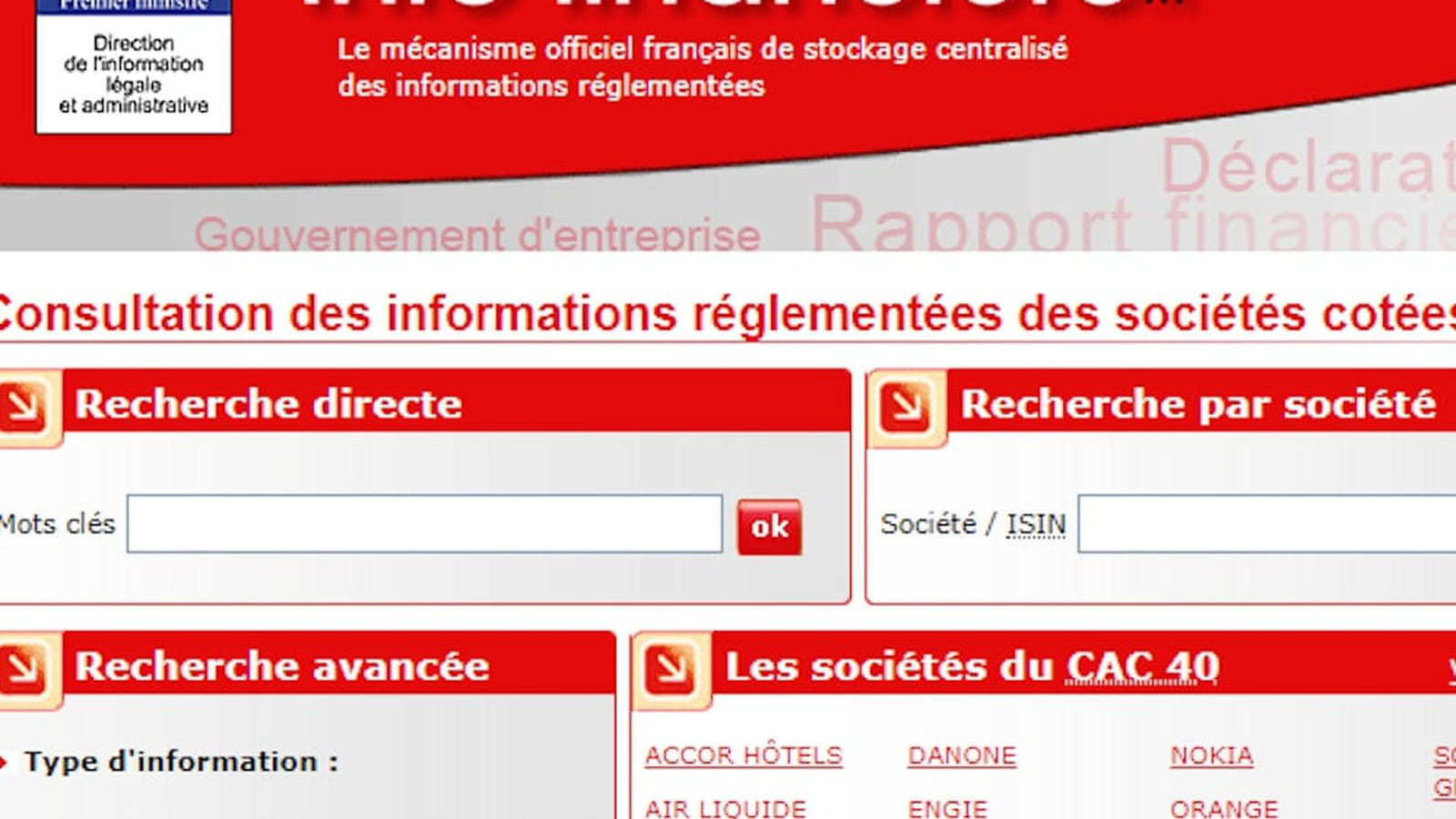1456x819 pixels.
Task: Click the Recherche directe panel heading
Action: point(268,404)
